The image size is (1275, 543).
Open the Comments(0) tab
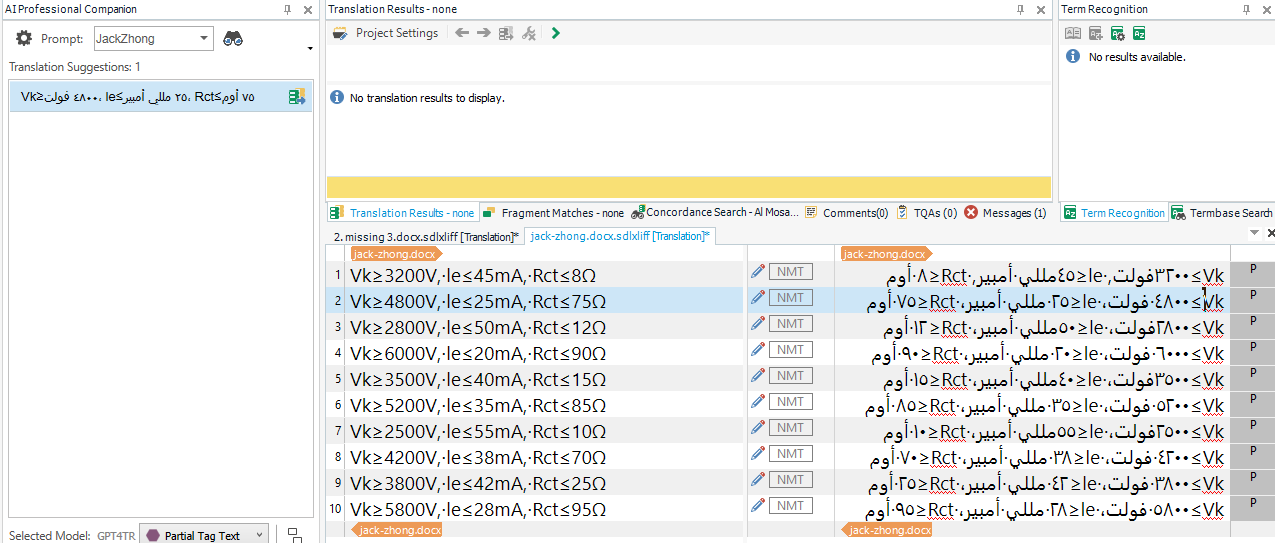click(846, 213)
